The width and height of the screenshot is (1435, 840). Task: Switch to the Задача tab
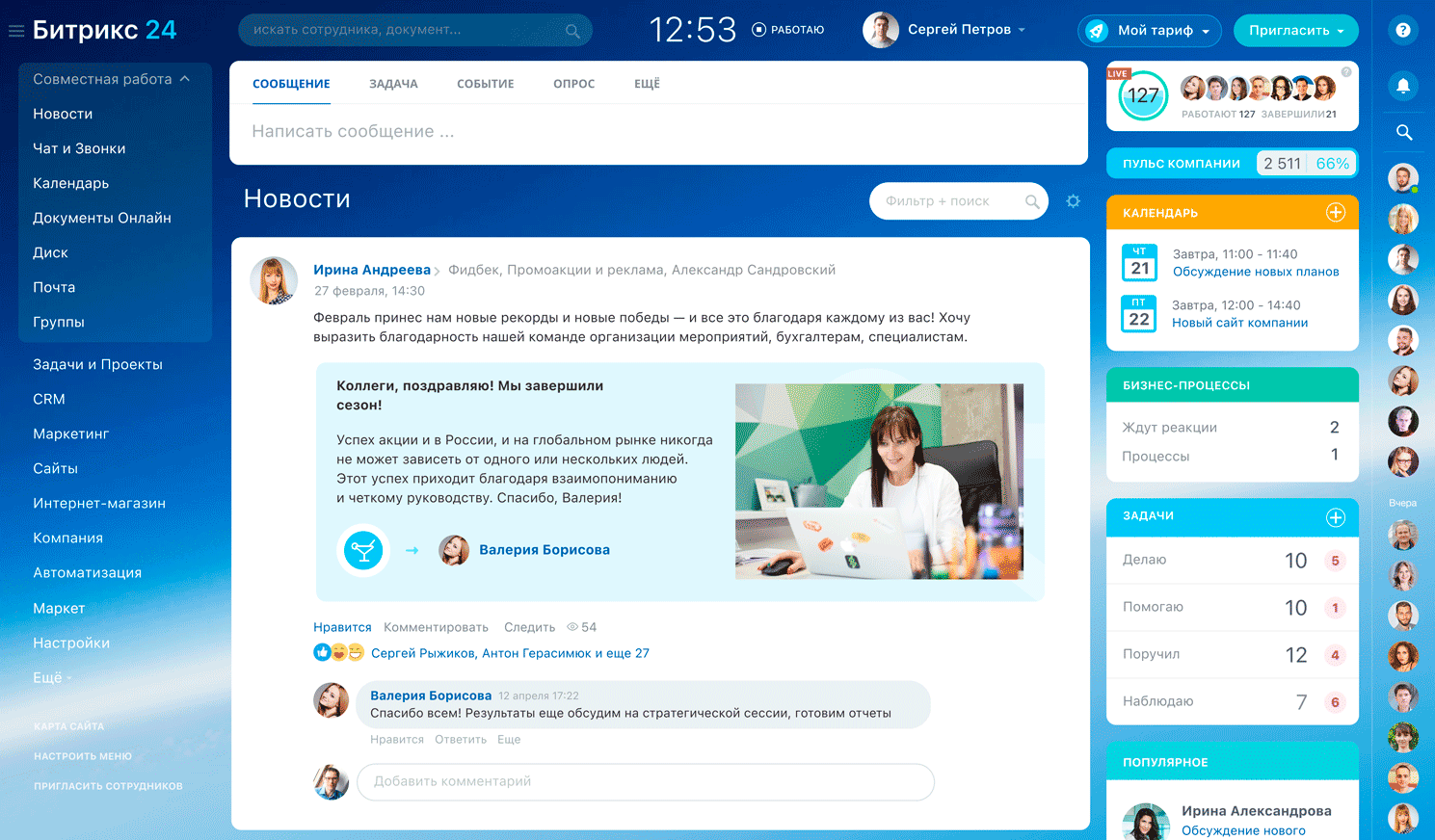coord(393,84)
